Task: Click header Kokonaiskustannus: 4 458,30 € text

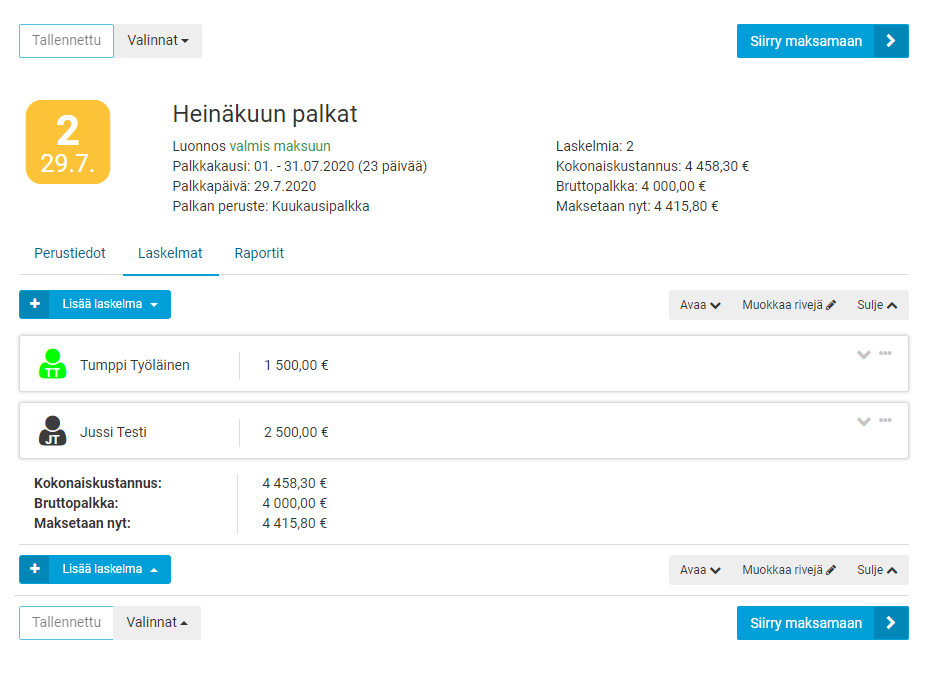Action: point(652,166)
